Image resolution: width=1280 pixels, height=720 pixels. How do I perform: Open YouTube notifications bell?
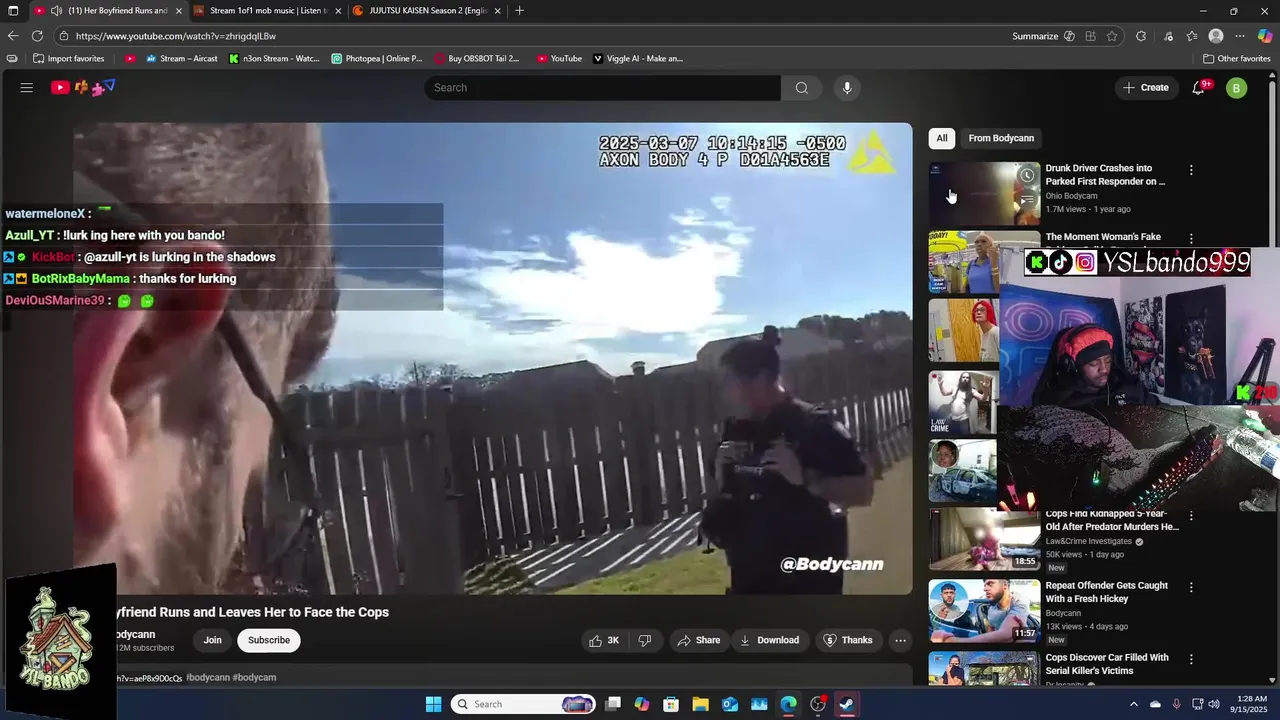[1198, 88]
